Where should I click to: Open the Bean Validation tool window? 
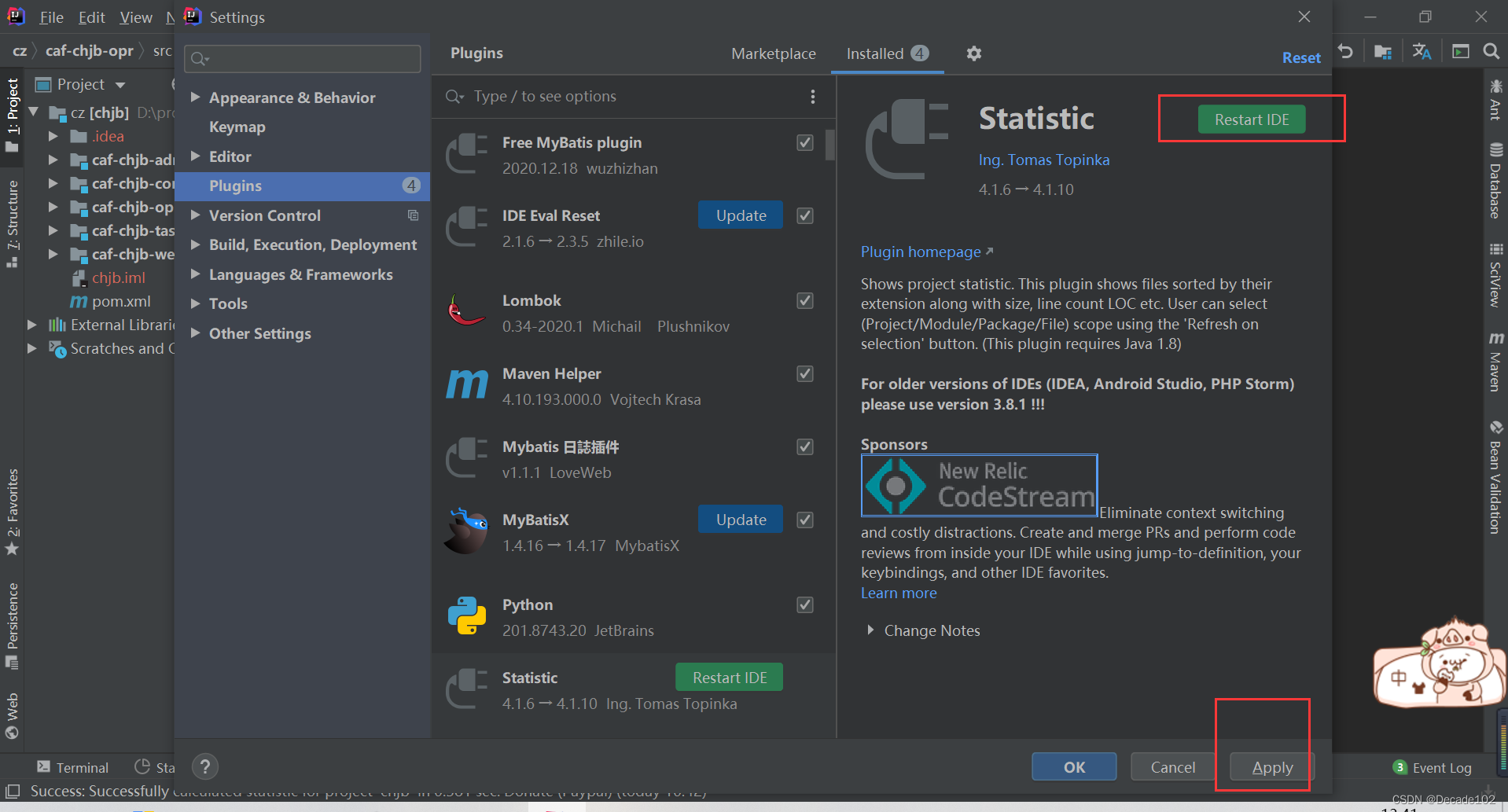(1495, 478)
